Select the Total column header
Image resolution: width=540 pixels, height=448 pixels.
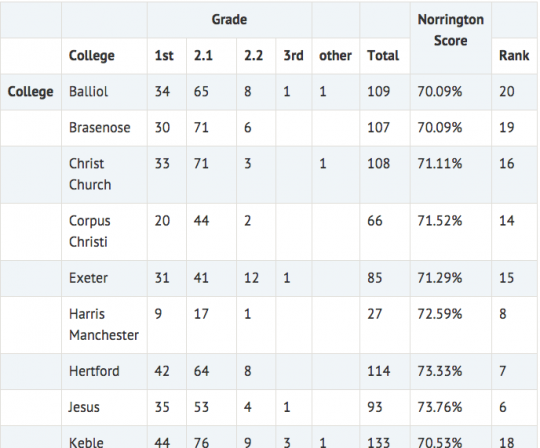tap(383, 55)
